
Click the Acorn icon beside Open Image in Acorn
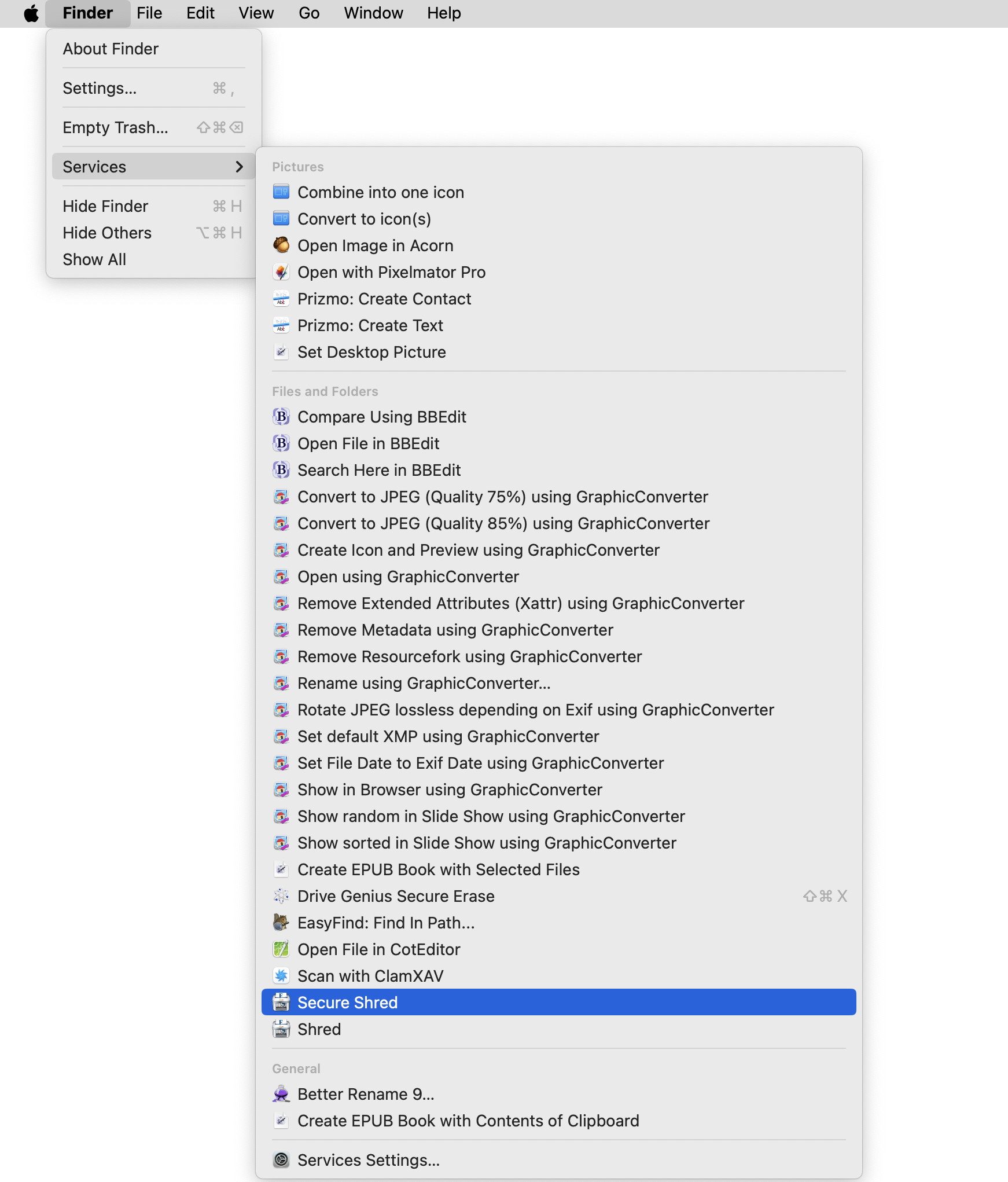click(x=281, y=245)
